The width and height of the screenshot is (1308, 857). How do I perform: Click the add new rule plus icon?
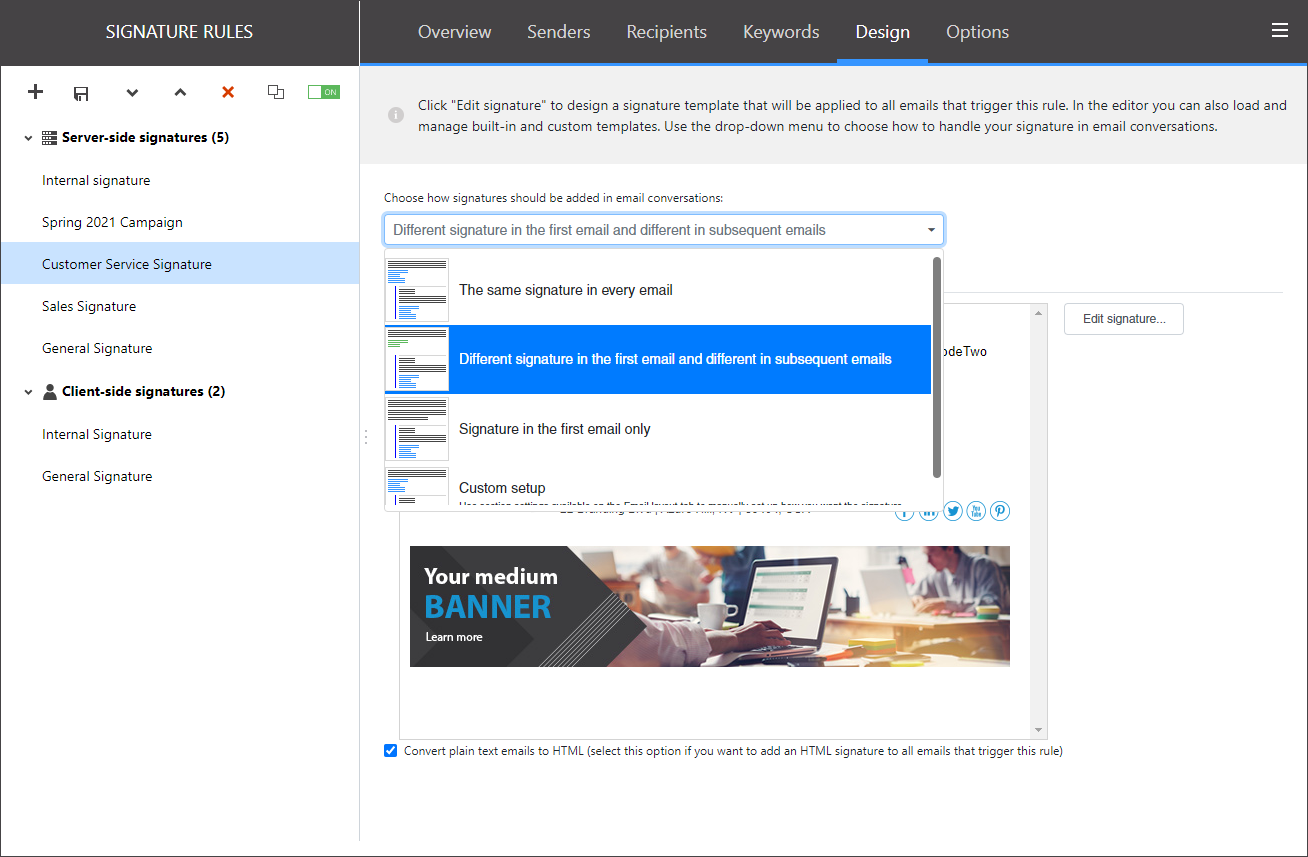(35, 92)
